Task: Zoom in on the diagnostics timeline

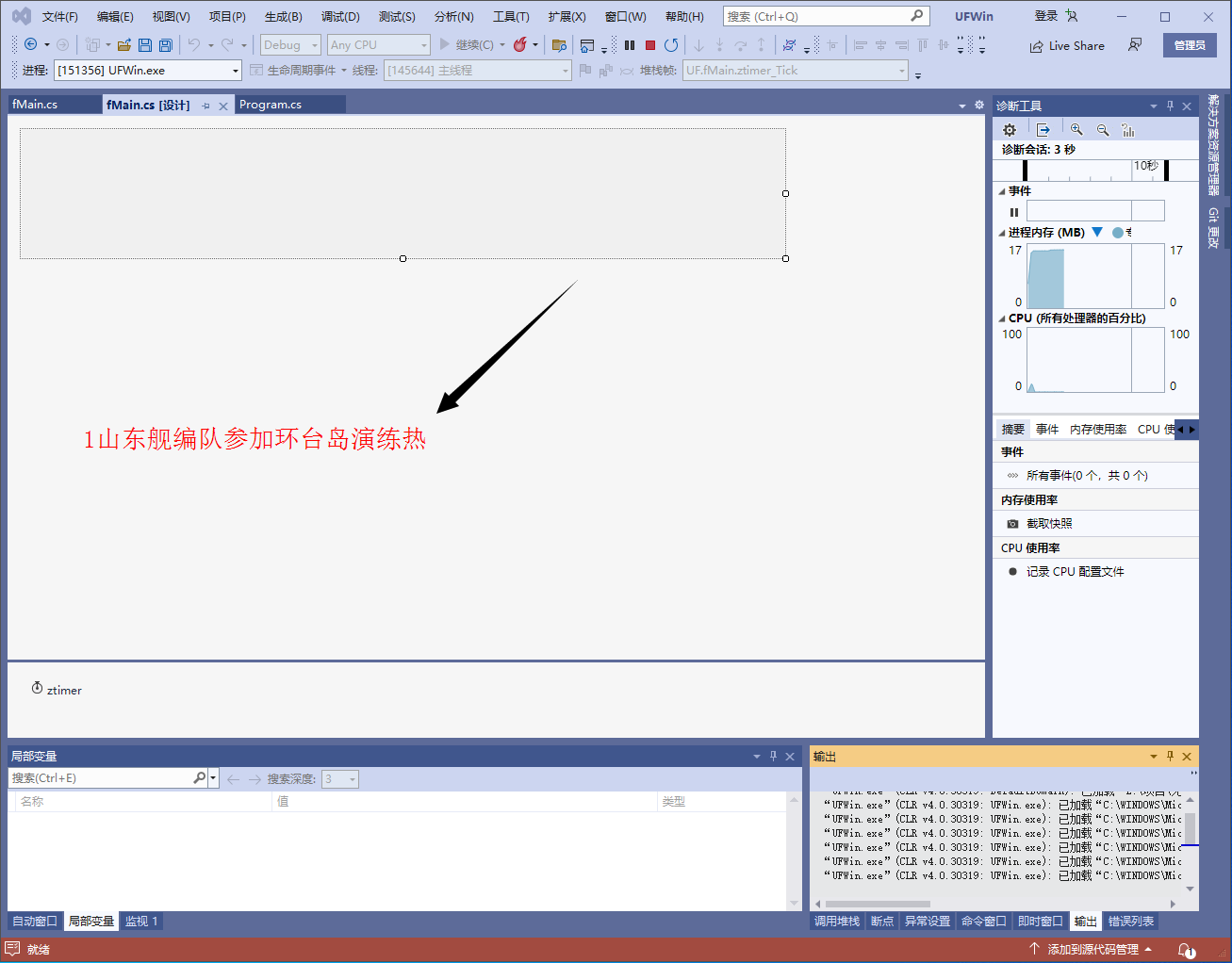Action: (x=1076, y=130)
